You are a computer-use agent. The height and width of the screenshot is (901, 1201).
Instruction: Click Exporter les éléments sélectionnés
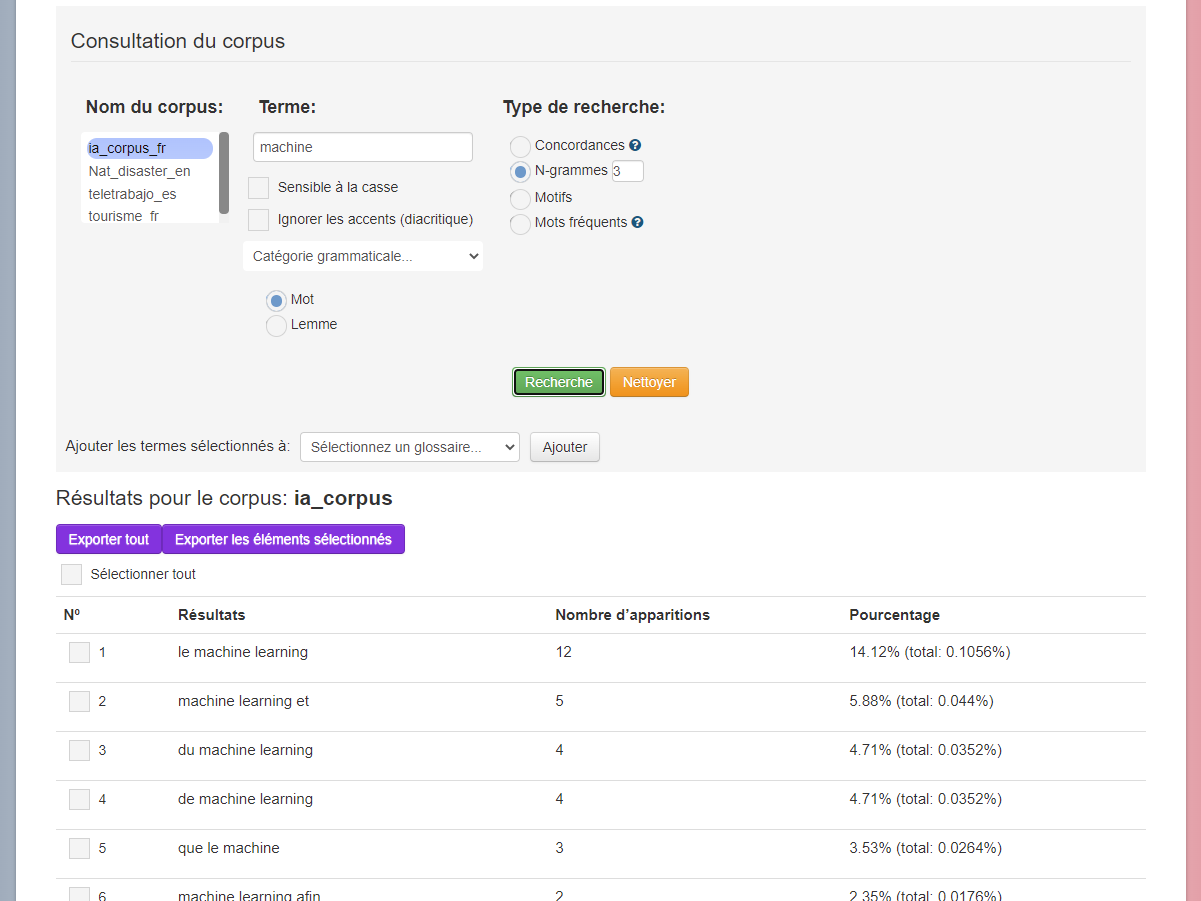point(283,539)
